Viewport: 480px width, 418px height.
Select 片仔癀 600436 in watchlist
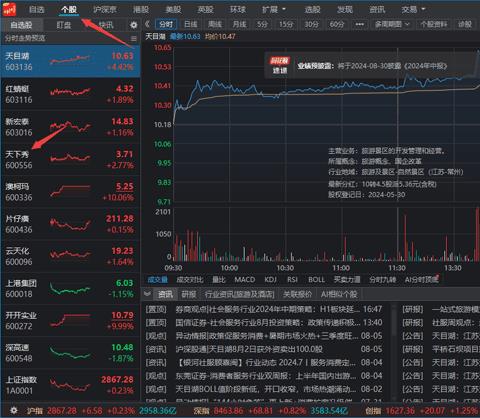(70, 224)
